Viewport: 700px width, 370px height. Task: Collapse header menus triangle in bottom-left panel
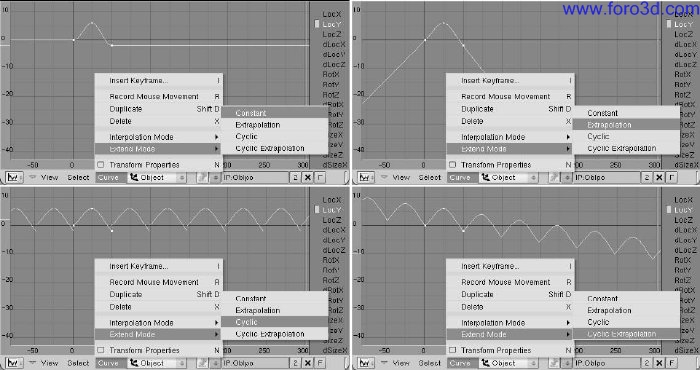coord(32,363)
